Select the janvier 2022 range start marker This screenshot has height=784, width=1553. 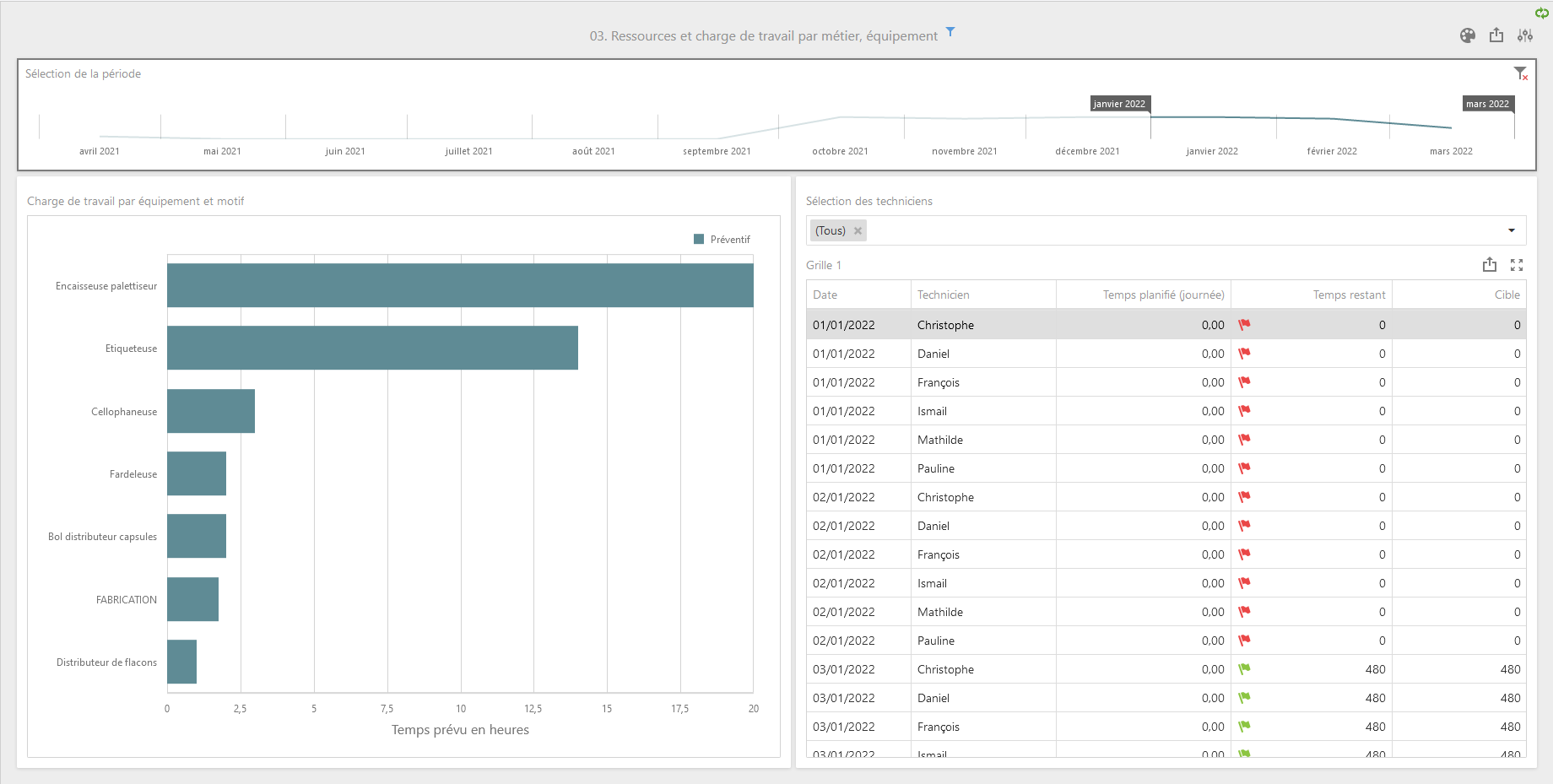coord(1120,104)
